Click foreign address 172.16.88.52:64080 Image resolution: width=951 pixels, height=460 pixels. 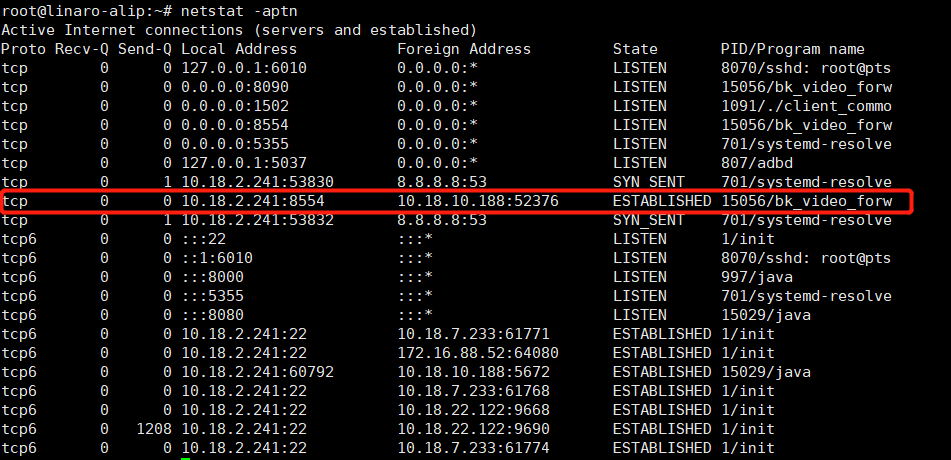pos(478,353)
